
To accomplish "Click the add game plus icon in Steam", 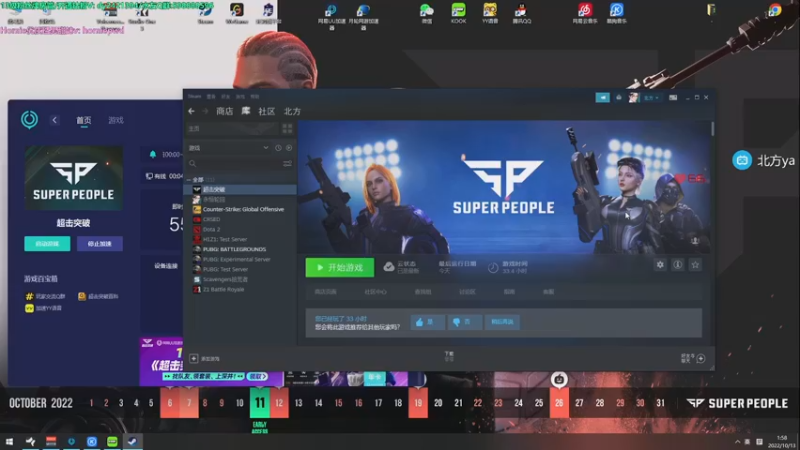I will click(193, 359).
